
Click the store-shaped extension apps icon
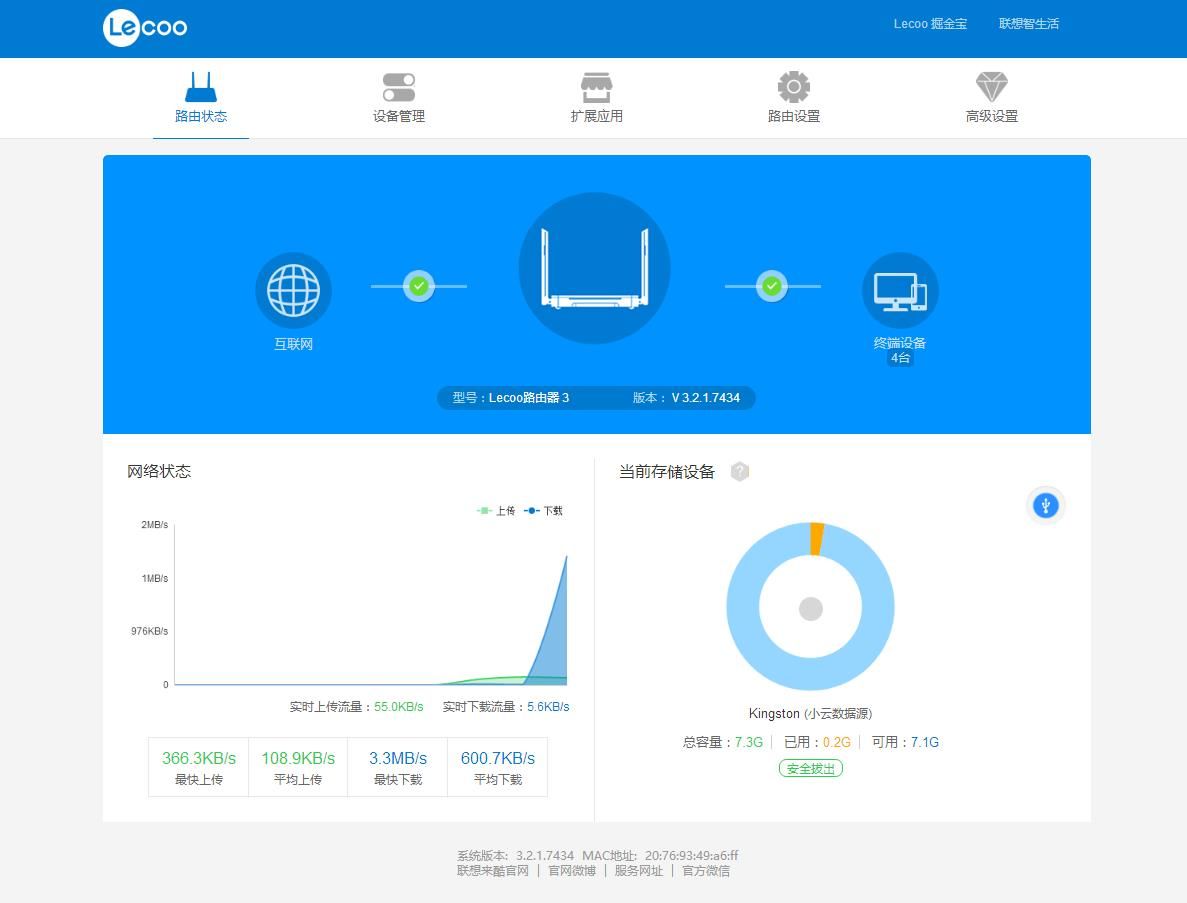tap(597, 87)
